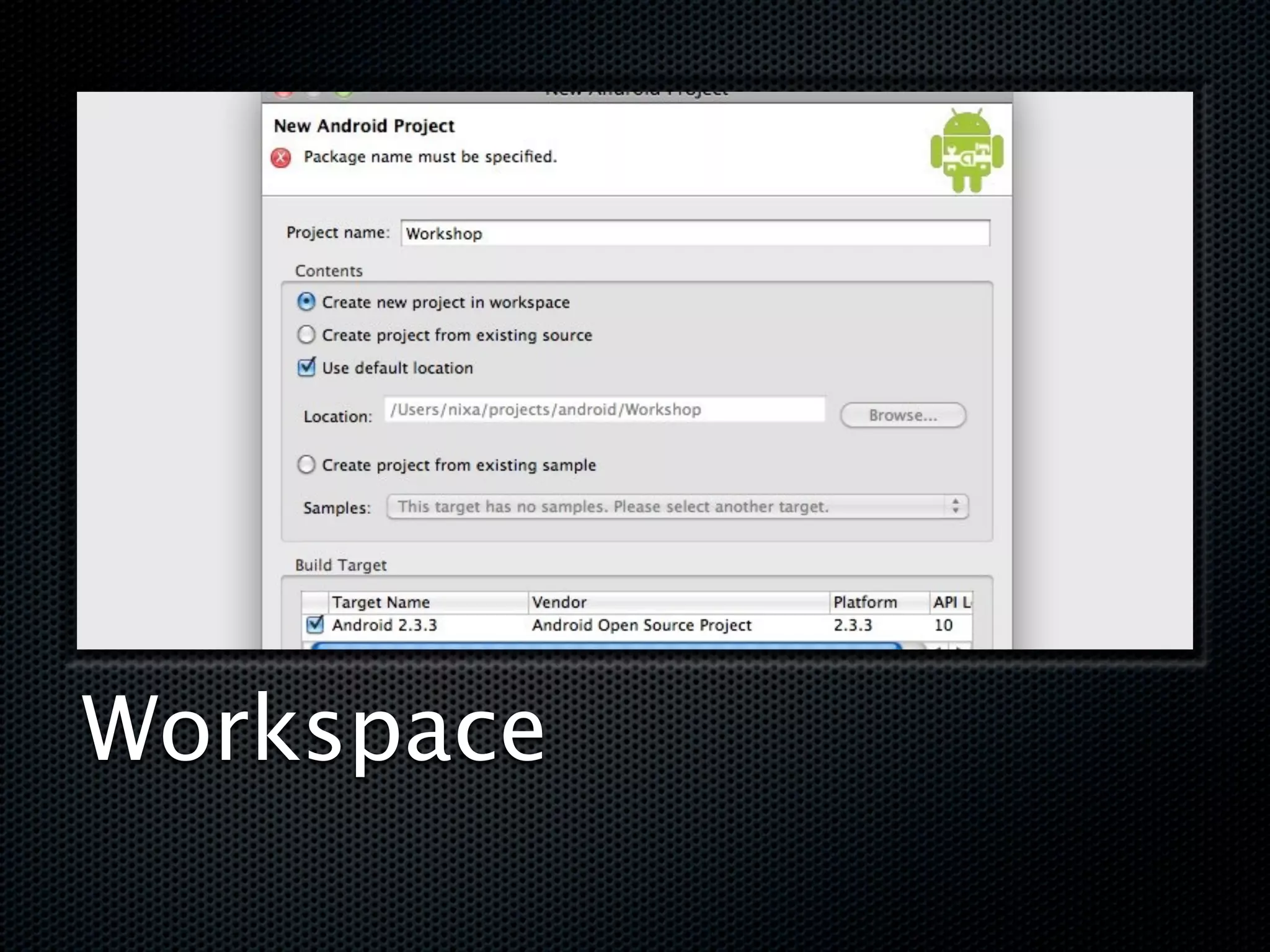Select Create new project in workspace
Image resolution: width=1270 pixels, height=952 pixels.
(x=306, y=302)
